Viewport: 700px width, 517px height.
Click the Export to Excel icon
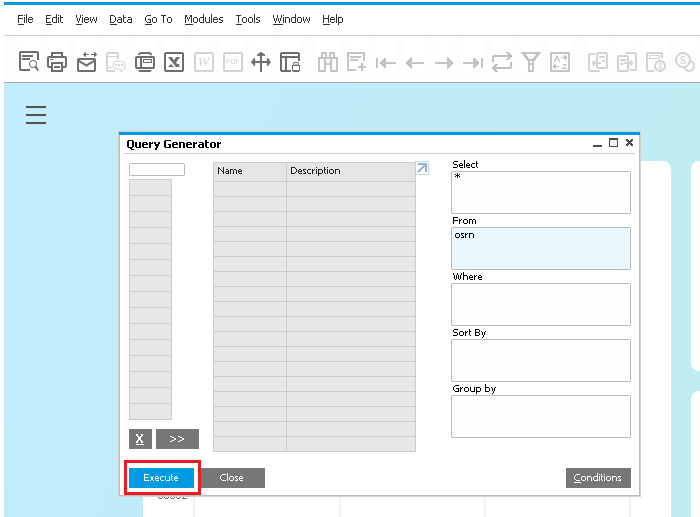point(174,62)
